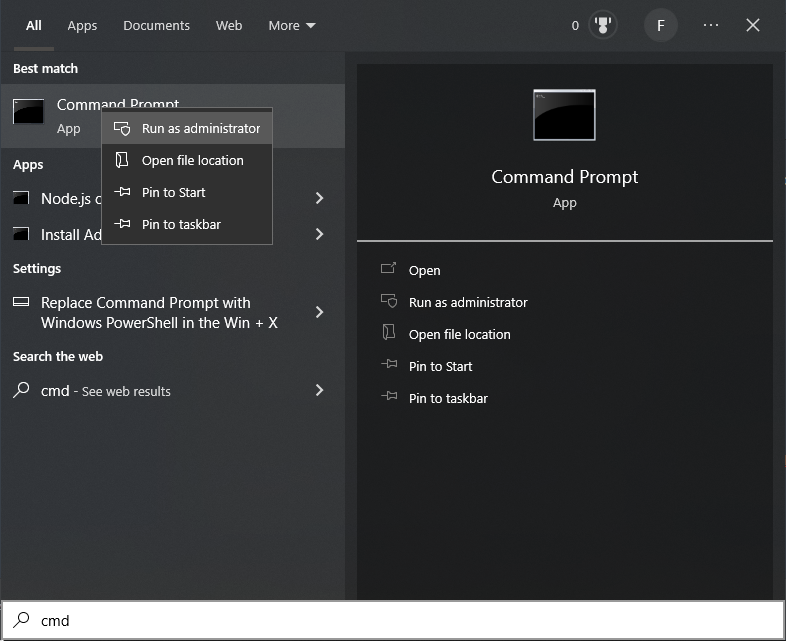
Task: Click the Node.js result icon
Action: [x=21, y=198]
